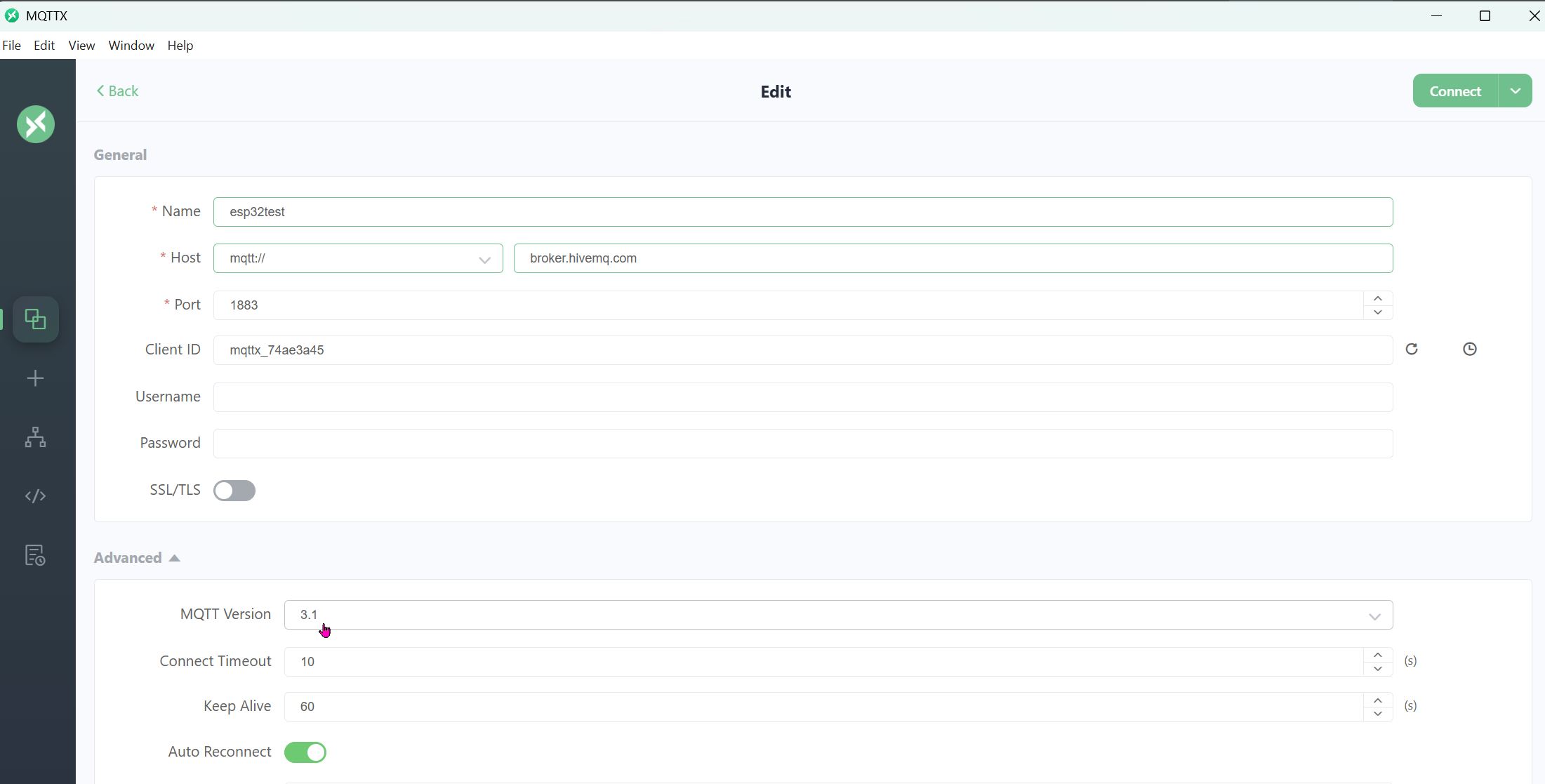
Task: Open the Script code-brackets sidebar icon
Action: 35,496
